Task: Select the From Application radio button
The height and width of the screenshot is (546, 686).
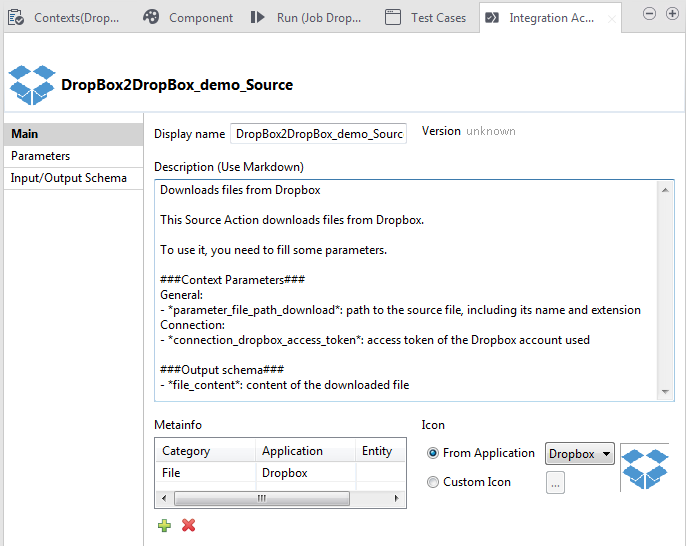Action: click(x=433, y=453)
